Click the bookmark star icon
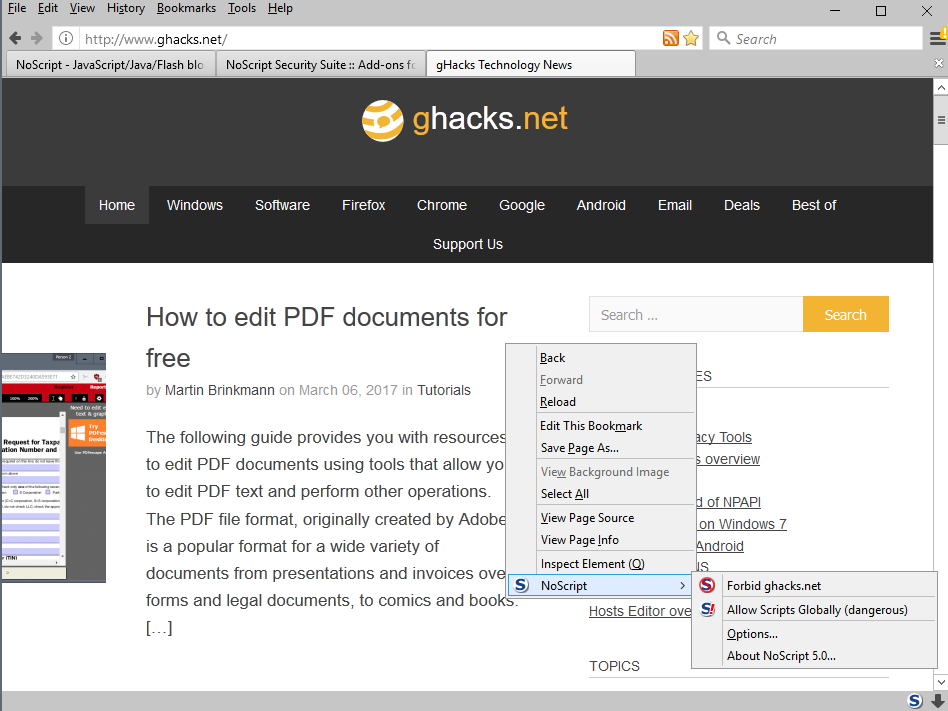 click(x=691, y=39)
